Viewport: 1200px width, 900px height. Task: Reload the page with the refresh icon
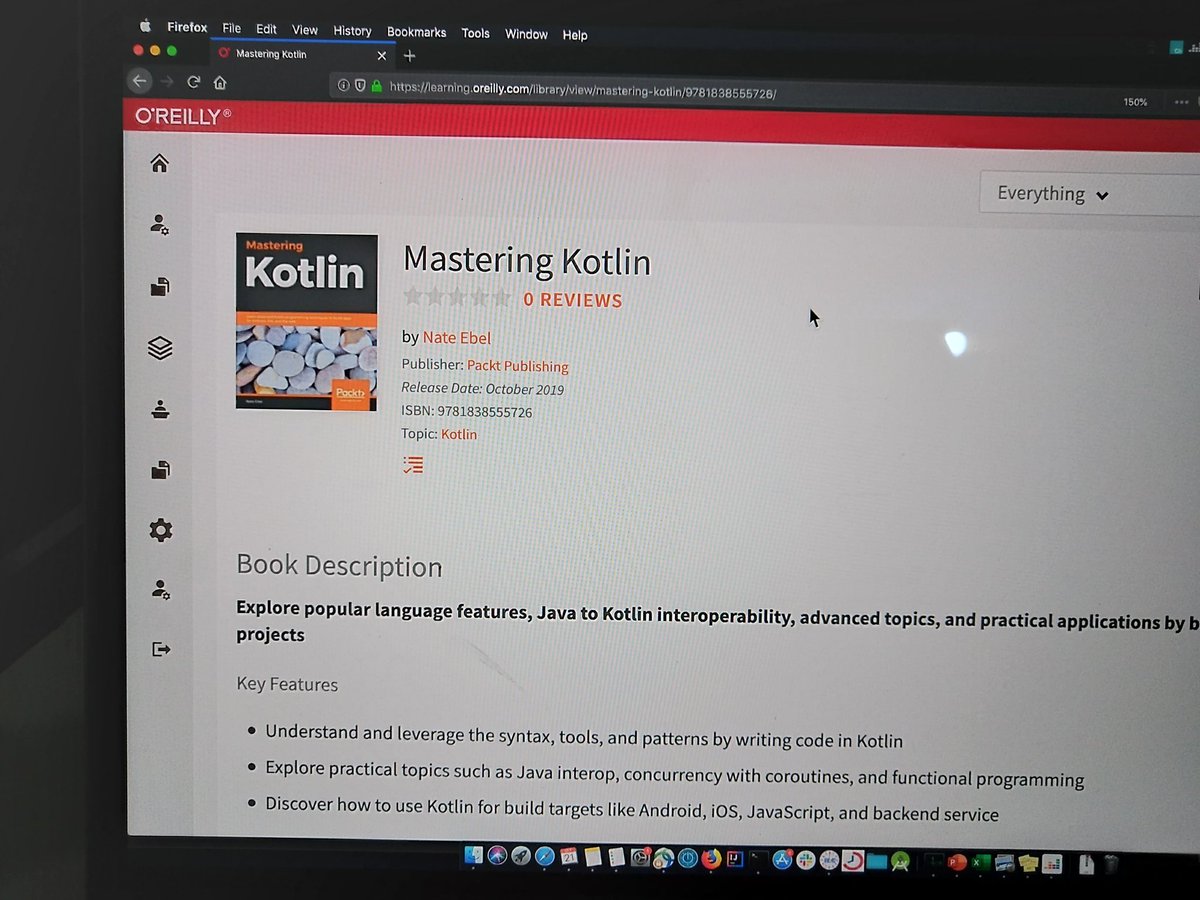point(194,82)
